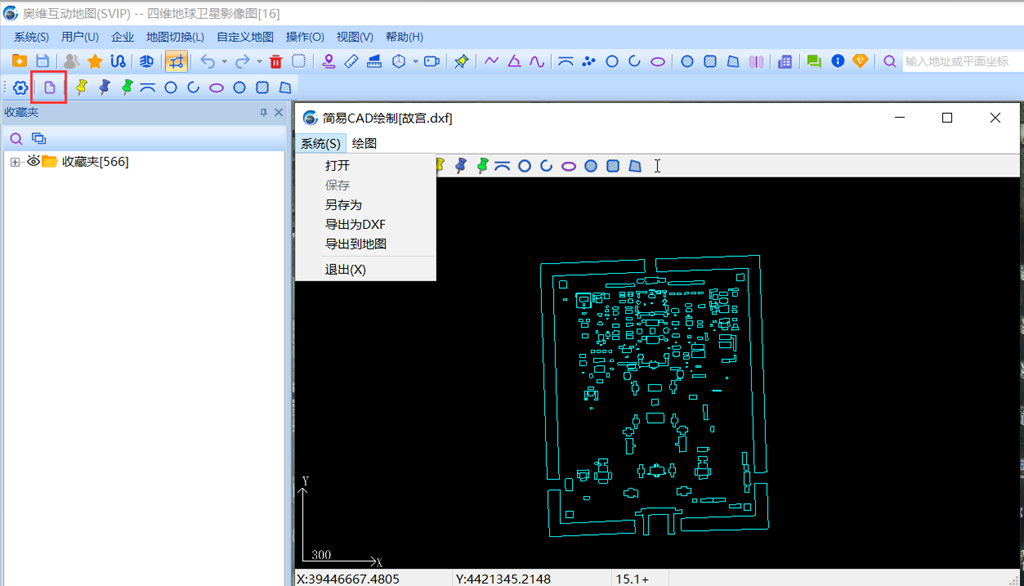1024x586 pixels.
Task: Choose 导出为DXF from the menu
Action: pyautogui.click(x=355, y=224)
